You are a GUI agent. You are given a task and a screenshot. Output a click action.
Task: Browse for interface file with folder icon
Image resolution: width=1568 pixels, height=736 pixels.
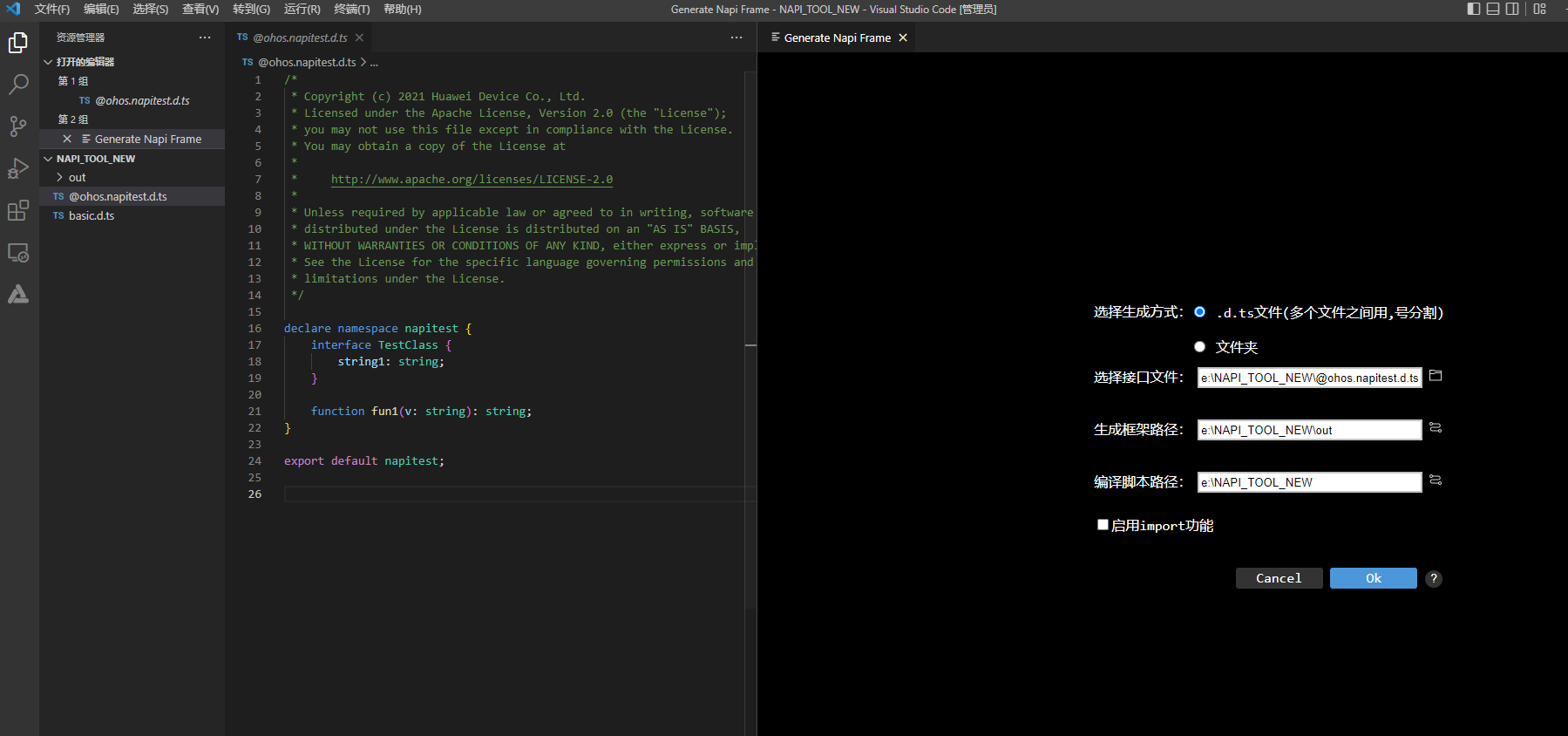tap(1436, 376)
